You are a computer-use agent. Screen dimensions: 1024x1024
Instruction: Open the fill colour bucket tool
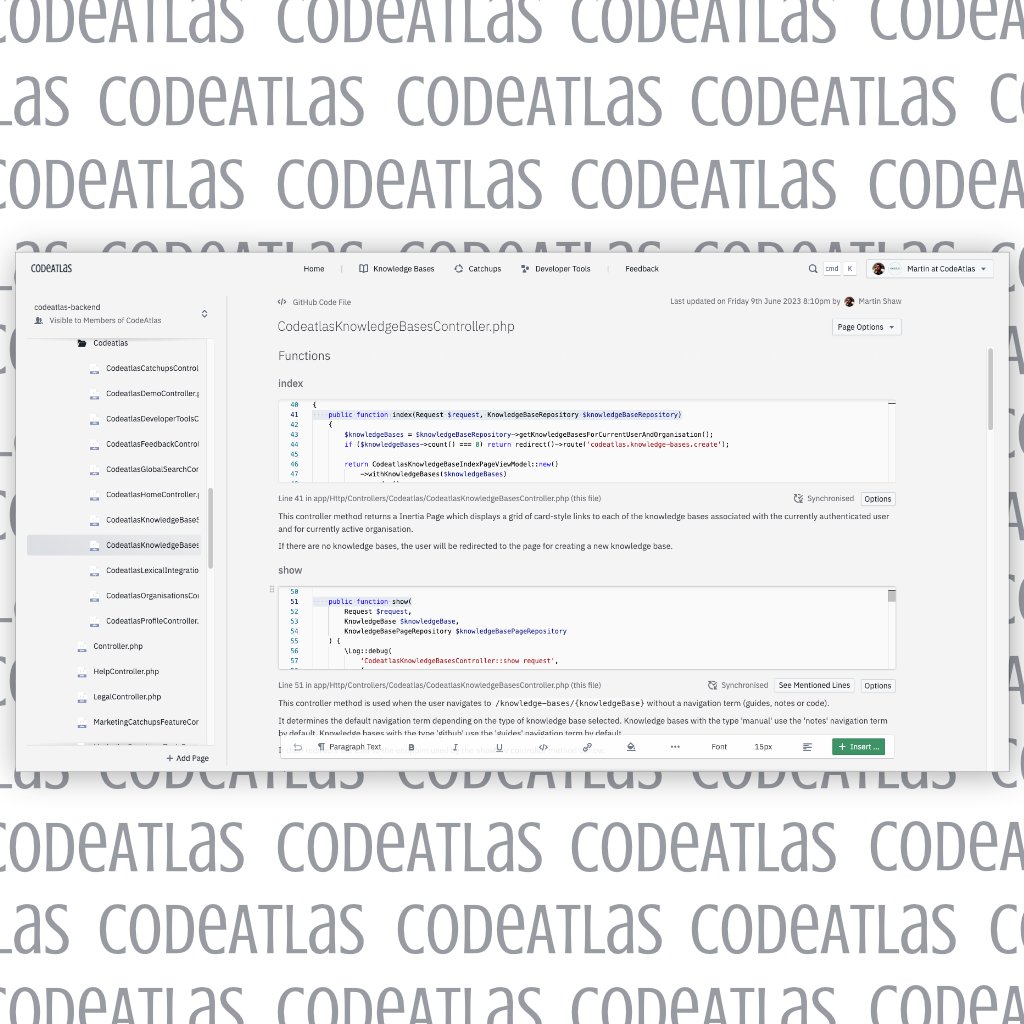click(631, 747)
